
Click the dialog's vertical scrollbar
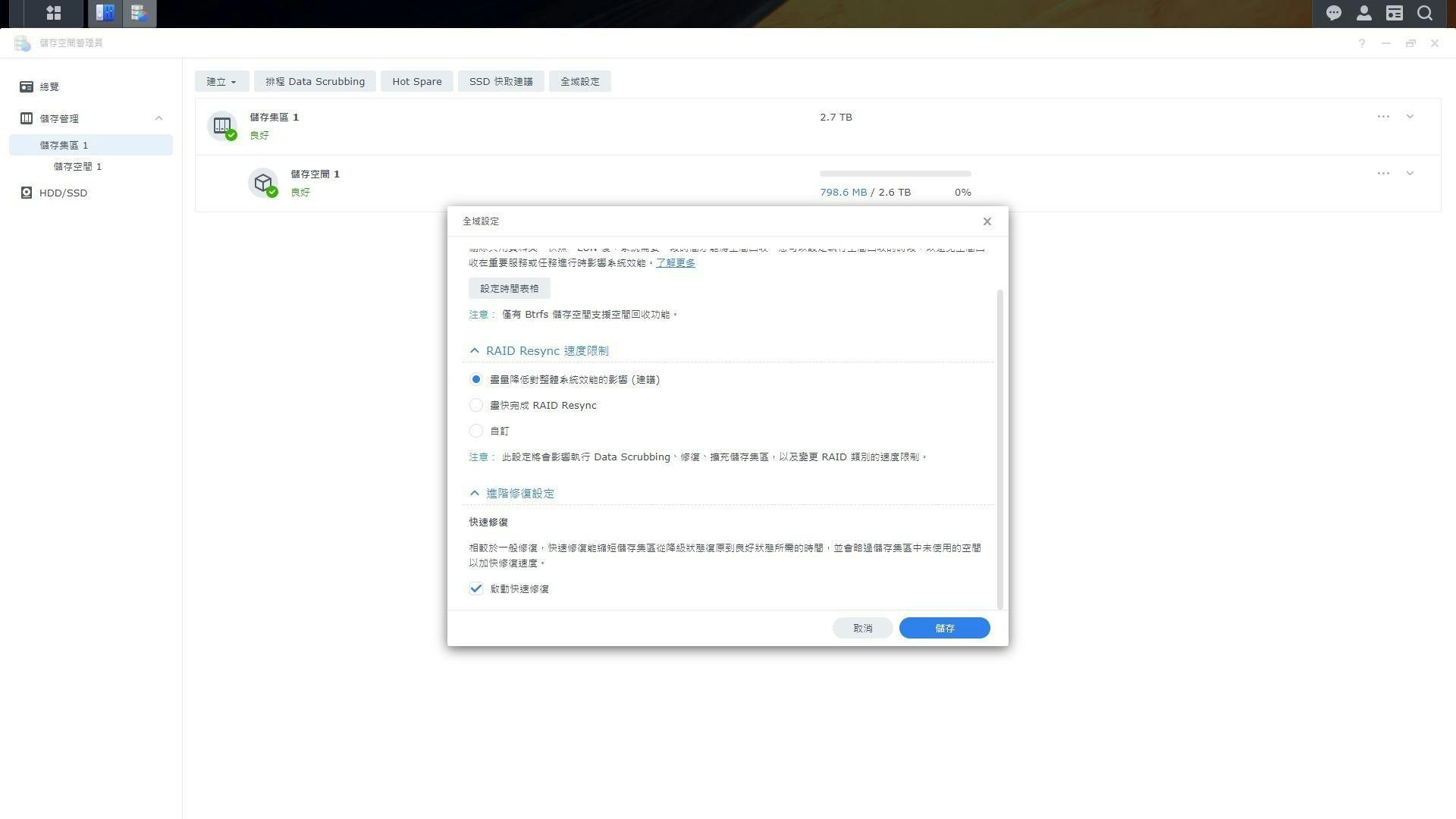tap(1000, 447)
